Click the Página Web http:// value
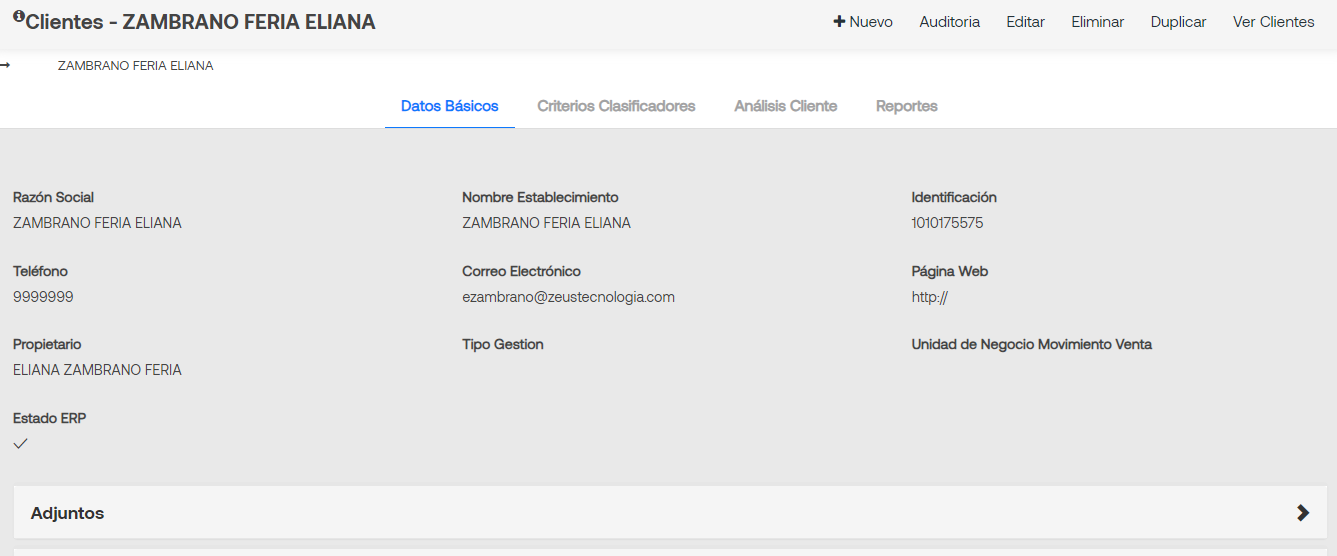 [929, 297]
